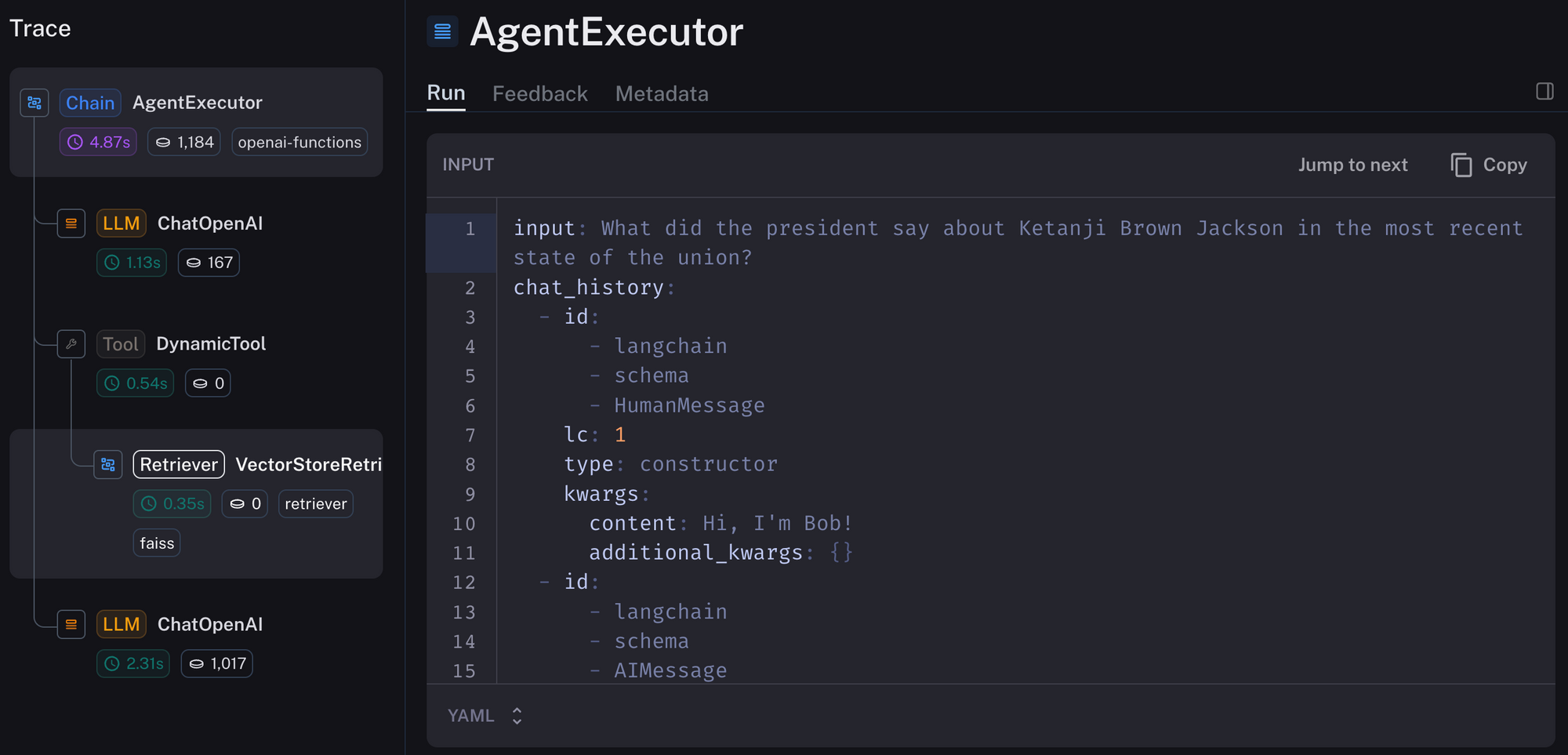Click the AgentExecutor header icon
This screenshot has width=1568, height=755.
pos(442,31)
